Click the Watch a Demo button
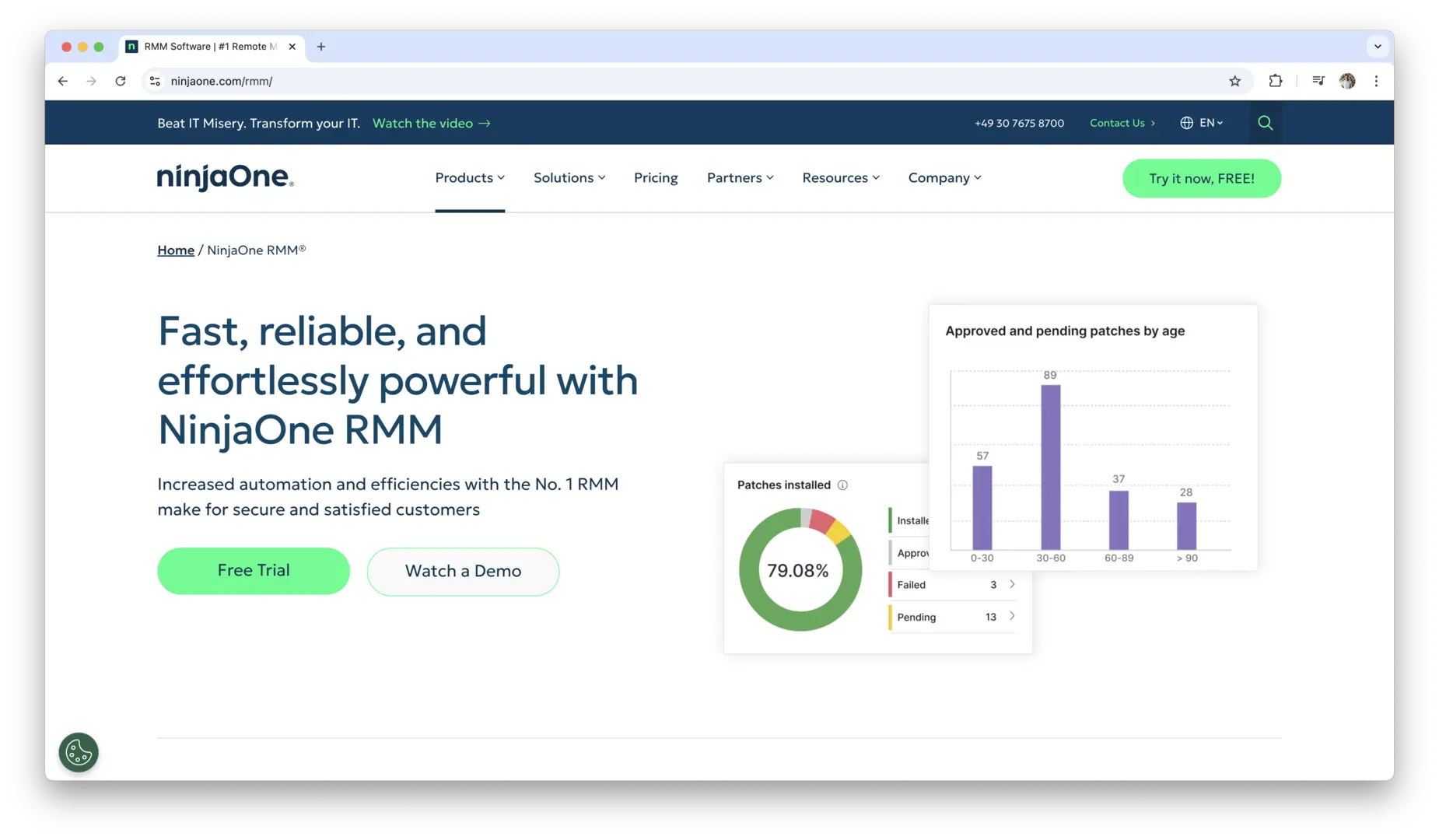 tap(463, 572)
